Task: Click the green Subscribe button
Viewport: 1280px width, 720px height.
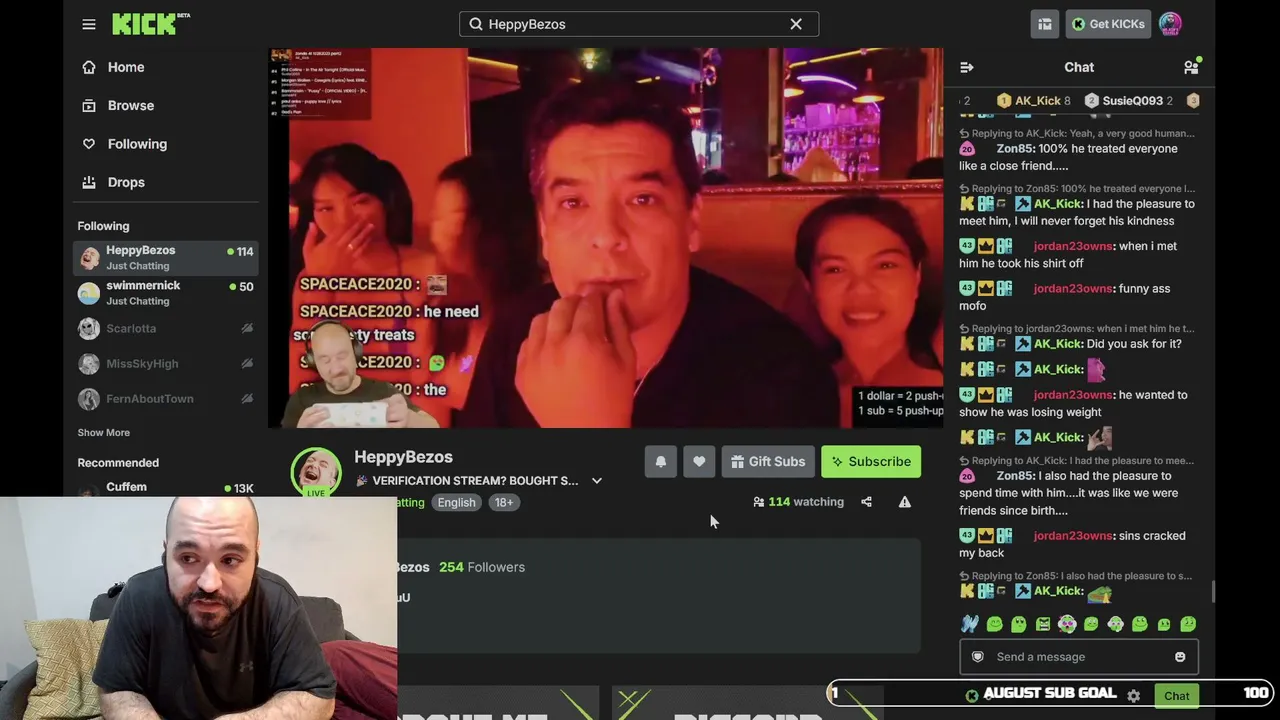Action: [871, 462]
